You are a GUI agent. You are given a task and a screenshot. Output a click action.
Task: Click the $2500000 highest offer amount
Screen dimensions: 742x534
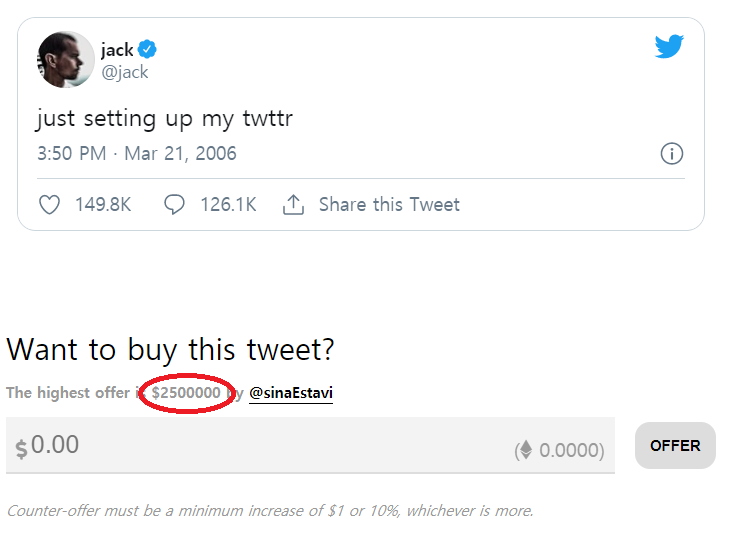[x=186, y=393]
